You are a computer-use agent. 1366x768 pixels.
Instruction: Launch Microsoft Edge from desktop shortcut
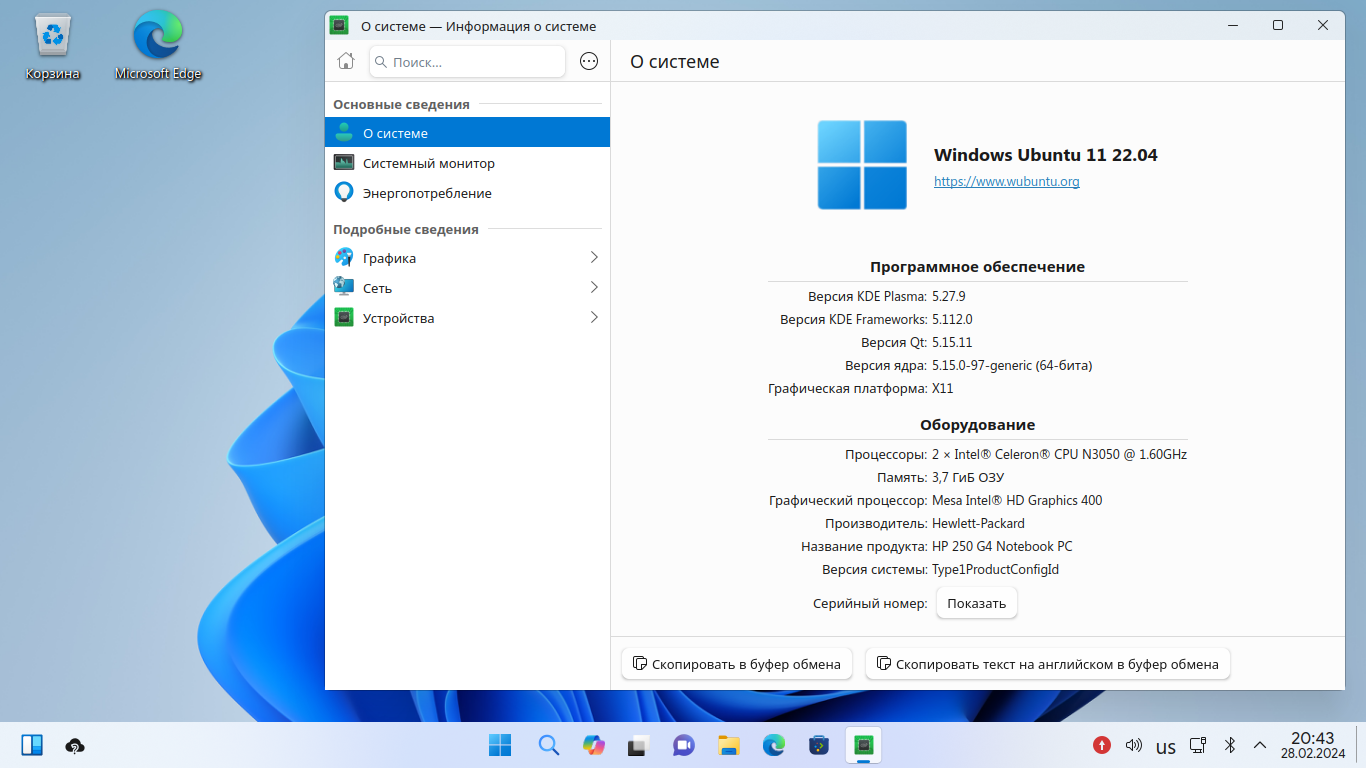[158, 46]
